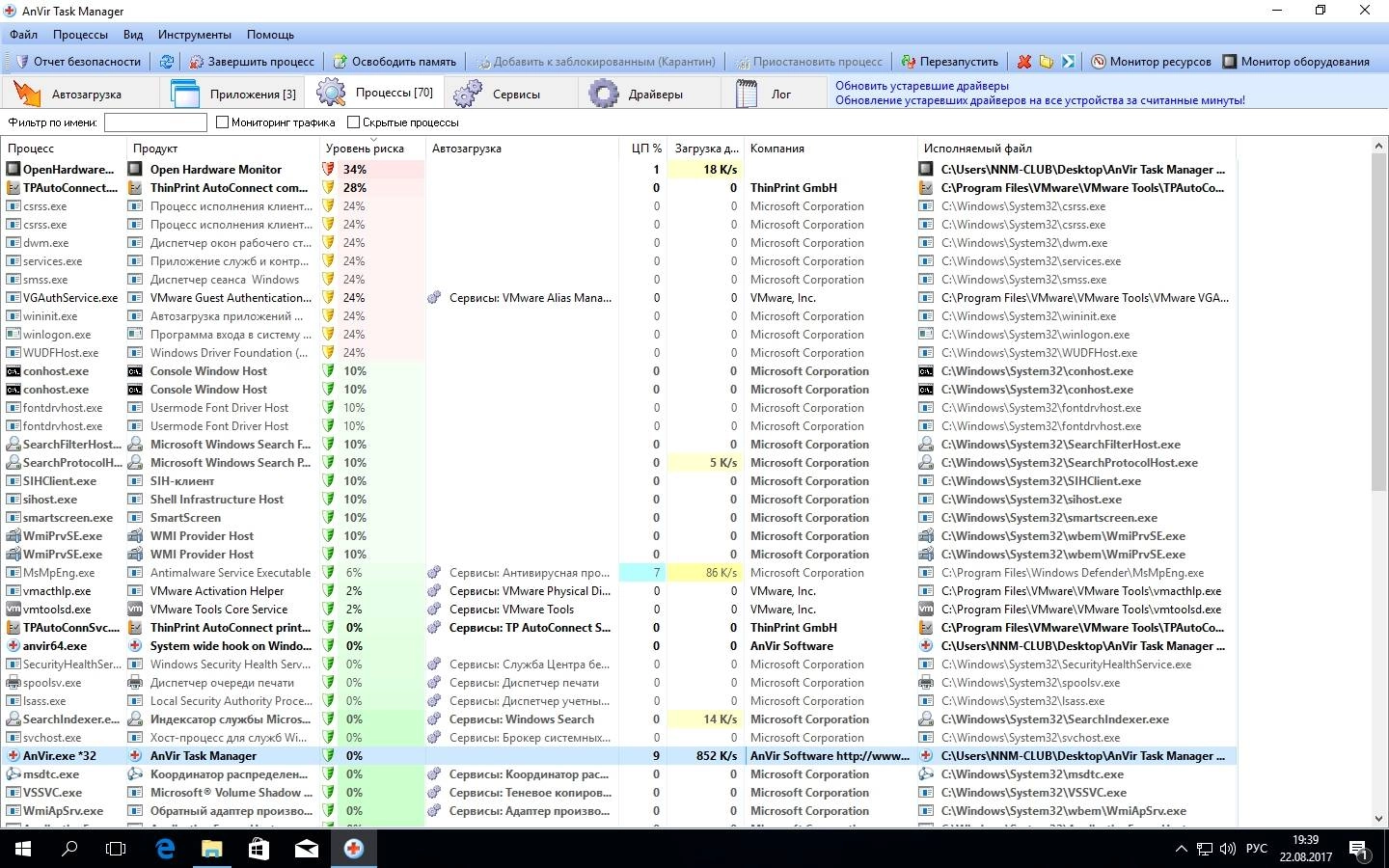Click the red shield icon at 34% risk
Screen dimensions: 1389x868
328,169
